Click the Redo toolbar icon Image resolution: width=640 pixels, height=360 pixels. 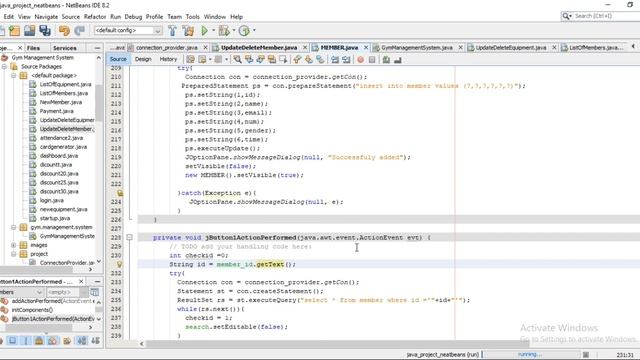click(x=79, y=31)
